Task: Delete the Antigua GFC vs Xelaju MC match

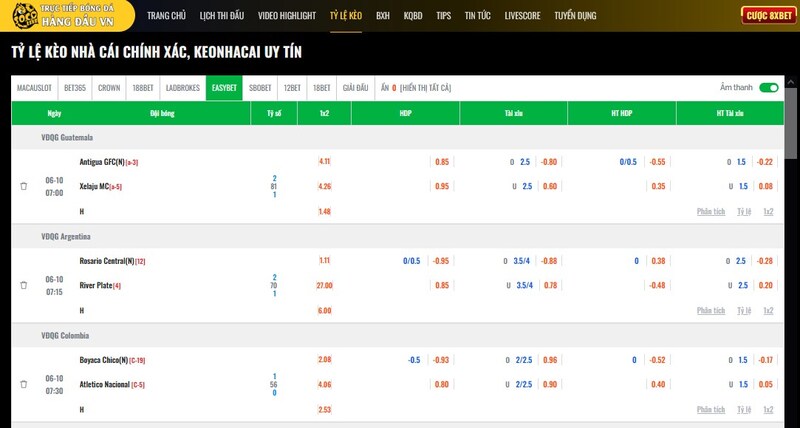Action: click(24, 186)
